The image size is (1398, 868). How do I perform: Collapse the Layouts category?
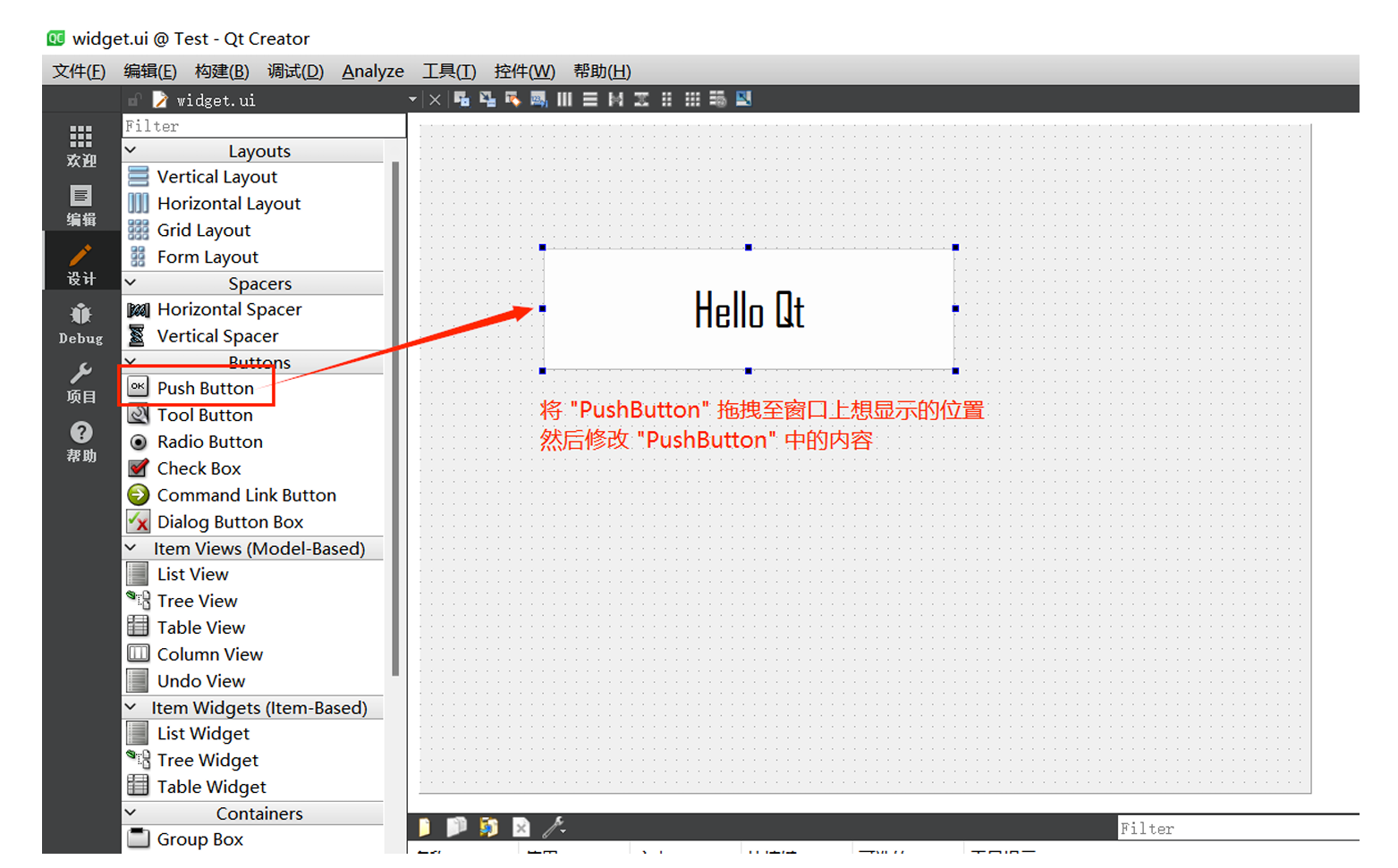(x=131, y=150)
